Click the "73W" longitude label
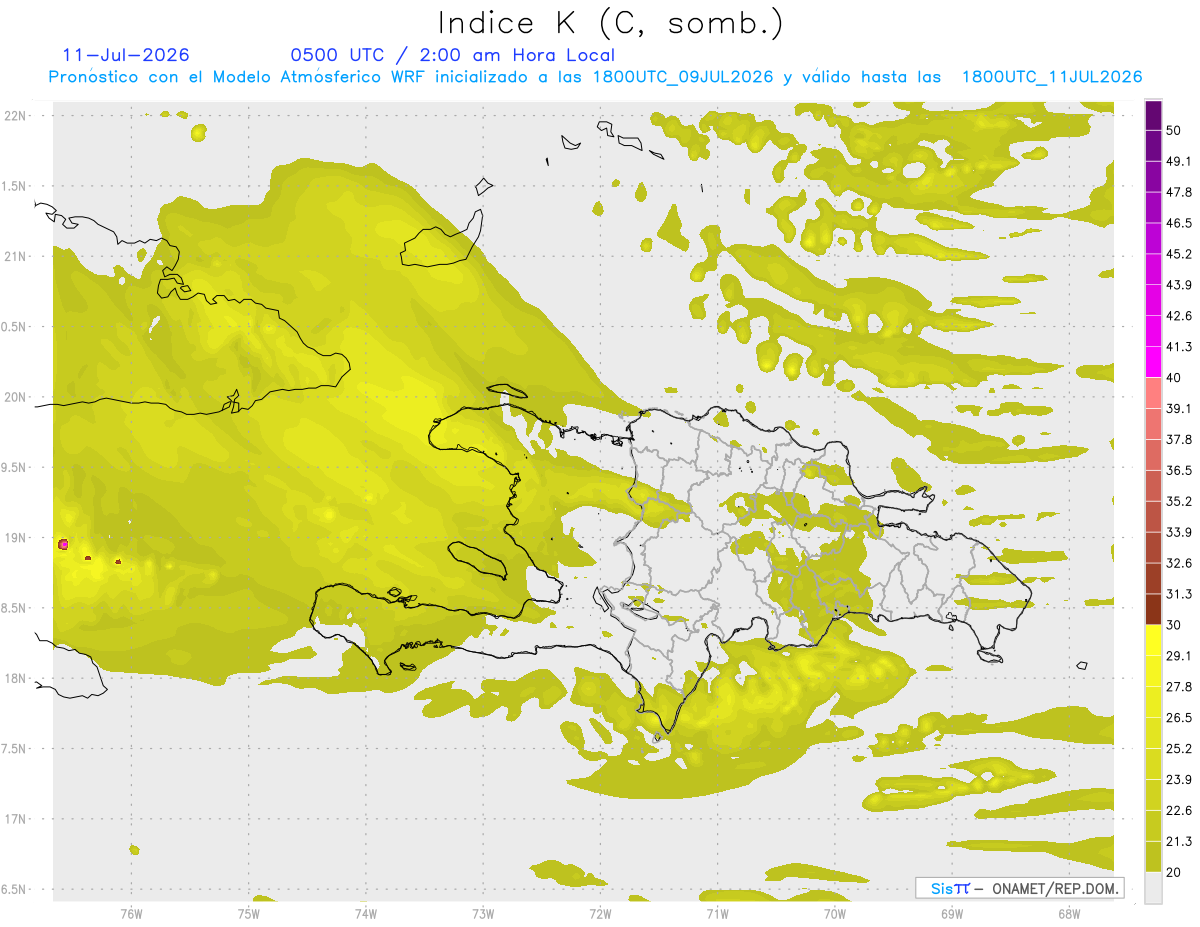 coord(483,914)
